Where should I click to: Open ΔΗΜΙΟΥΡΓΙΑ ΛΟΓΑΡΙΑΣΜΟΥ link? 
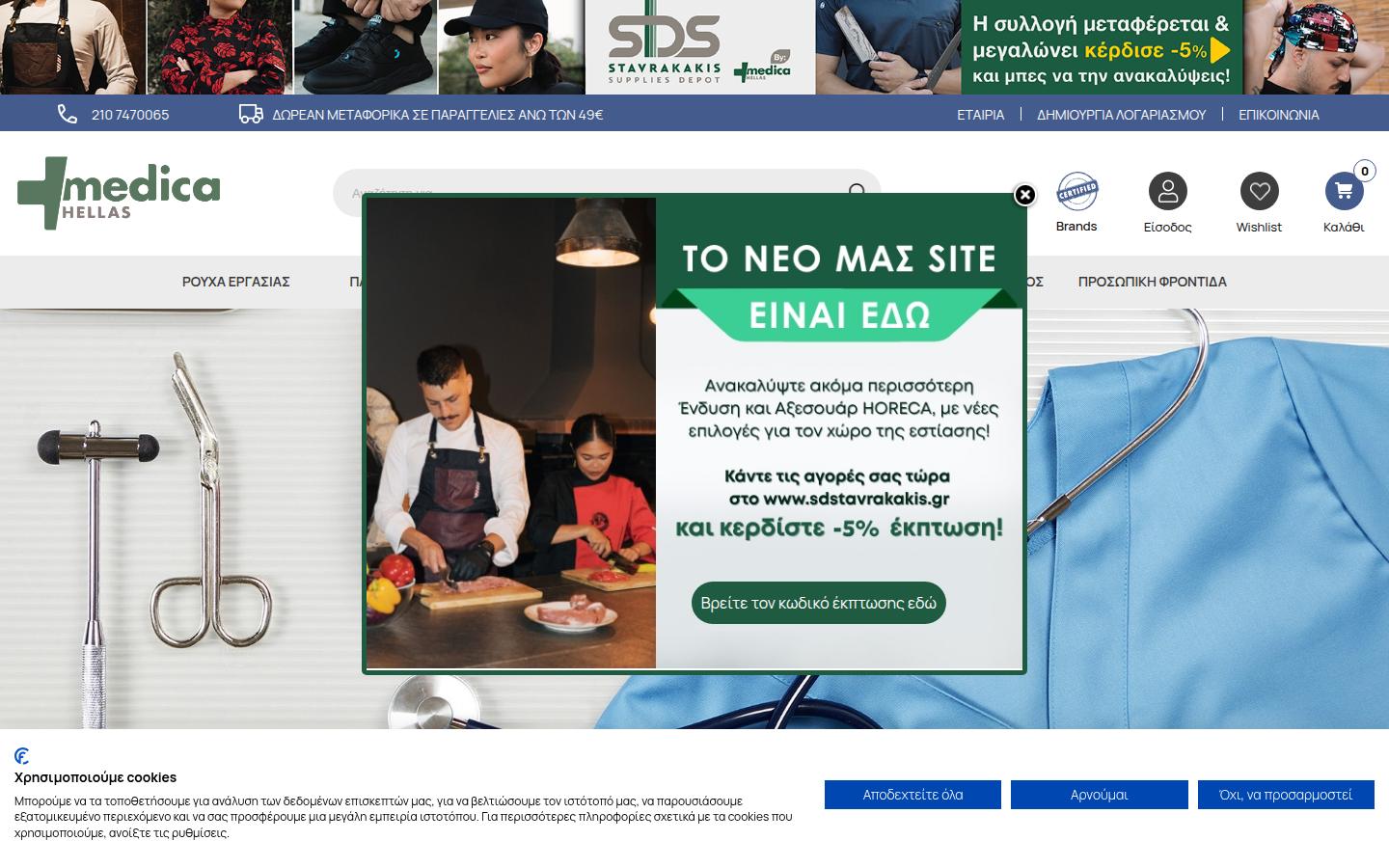pyautogui.click(x=1121, y=115)
